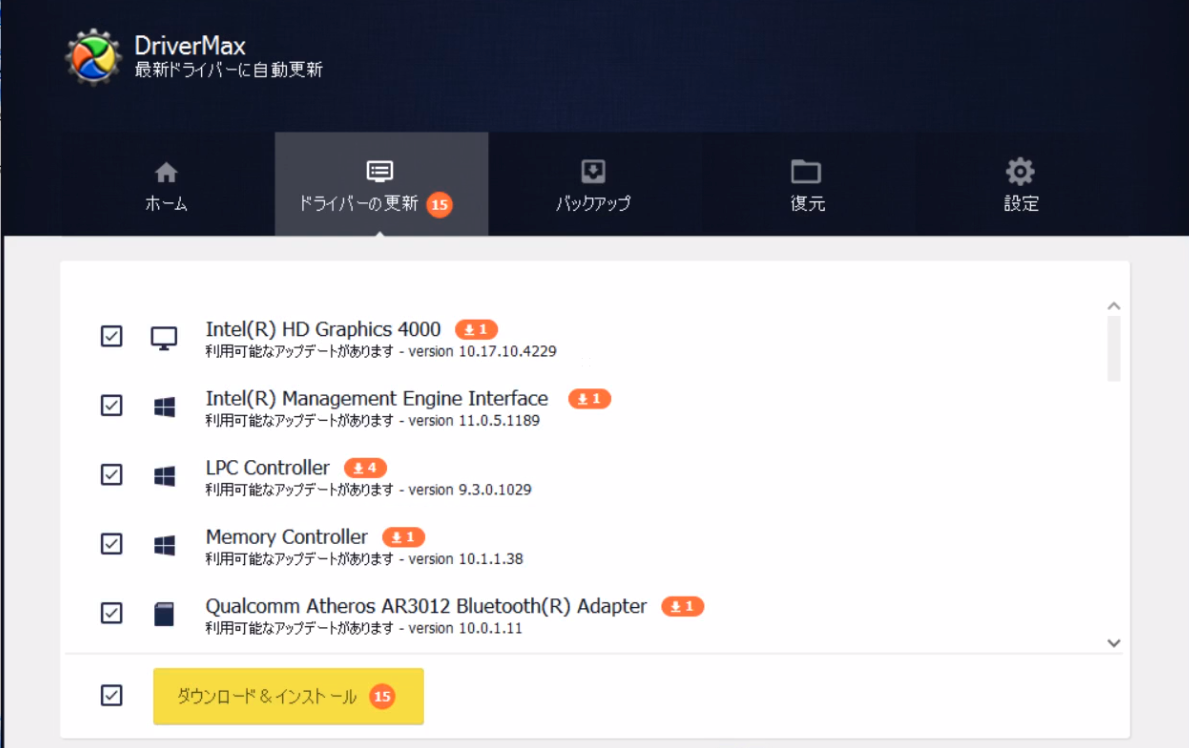
Task: Click version 10.1.1.38 text
Action: pyautogui.click(x=466, y=559)
